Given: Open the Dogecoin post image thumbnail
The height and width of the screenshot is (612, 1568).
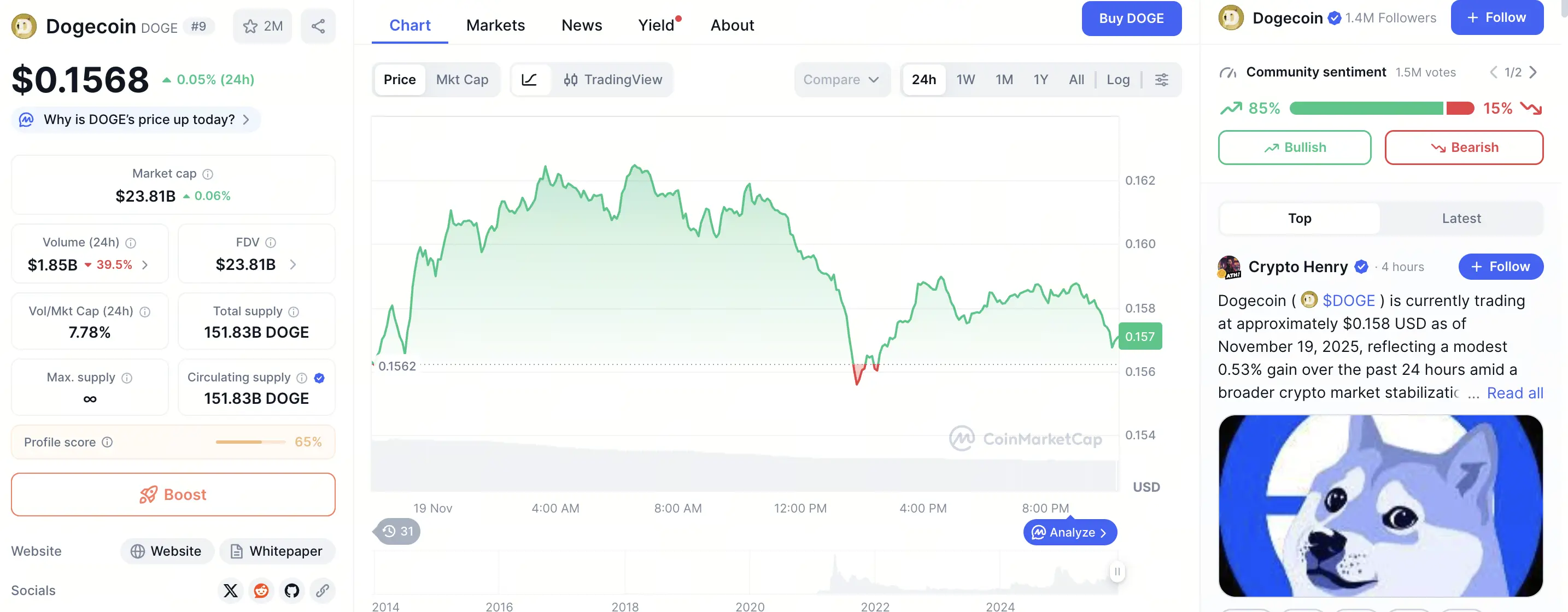Looking at the screenshot, I should click(1380, 505).
